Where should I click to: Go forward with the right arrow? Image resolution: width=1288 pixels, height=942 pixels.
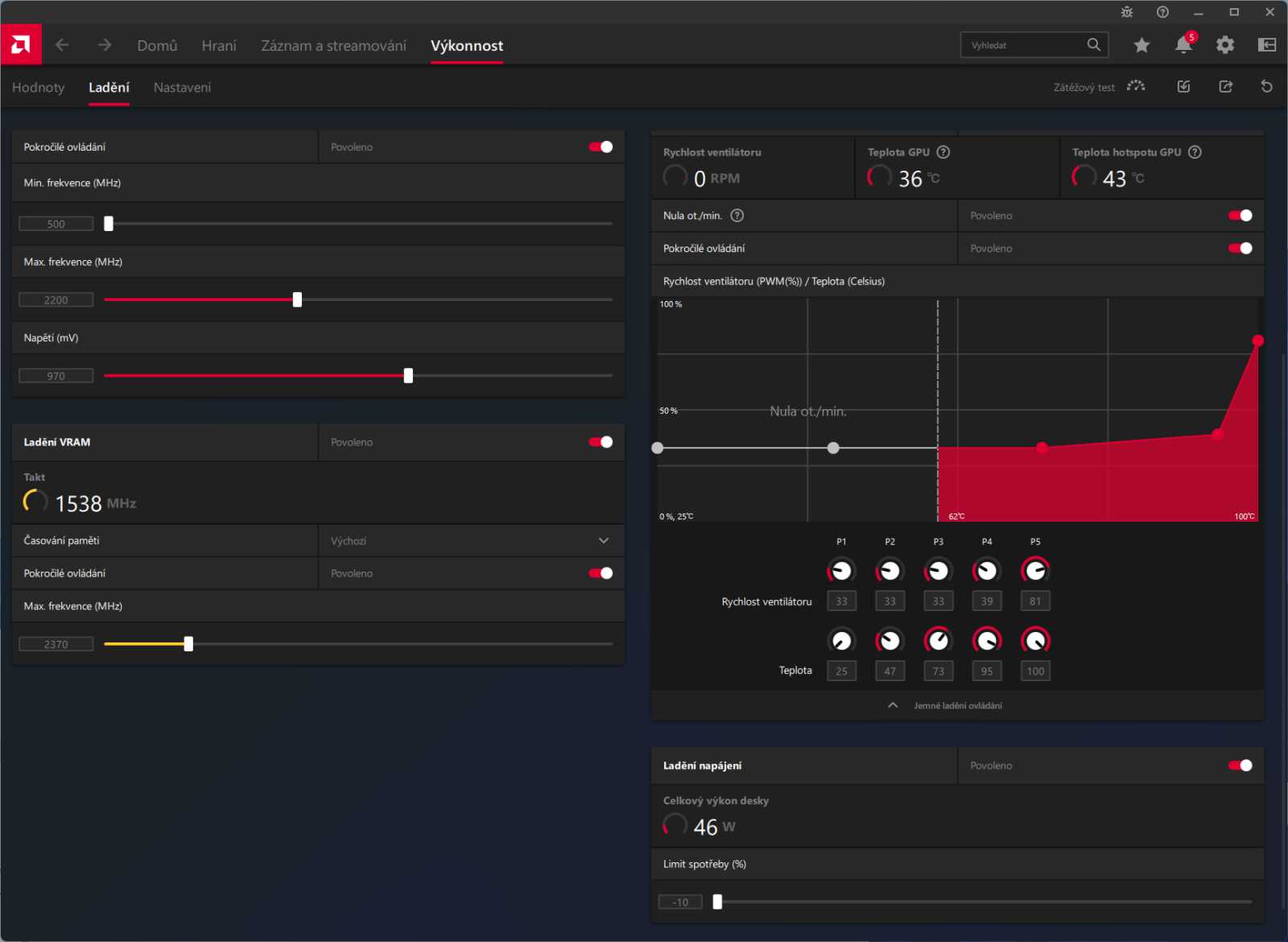pos(105,45)
